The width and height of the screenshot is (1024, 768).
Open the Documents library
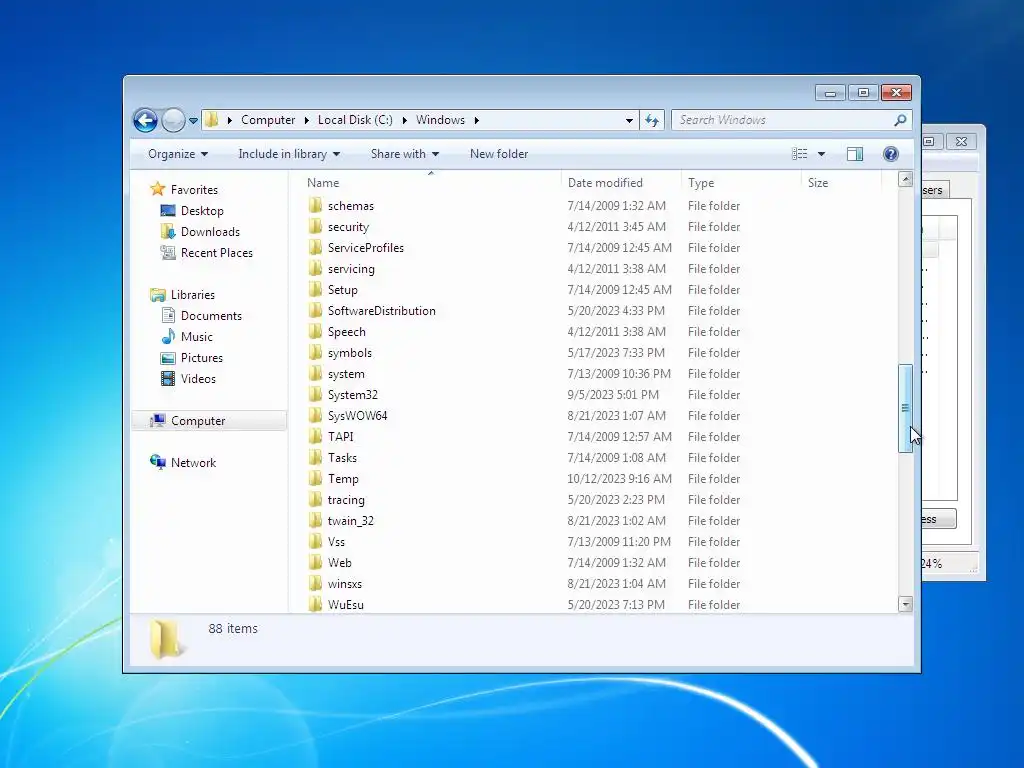(211, 315)
